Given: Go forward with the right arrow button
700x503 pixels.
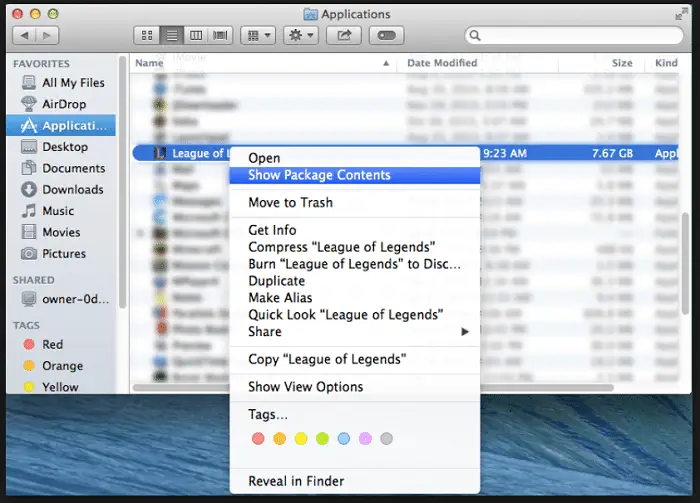Looking at the screenshot, I should click(x=47, y=35).
